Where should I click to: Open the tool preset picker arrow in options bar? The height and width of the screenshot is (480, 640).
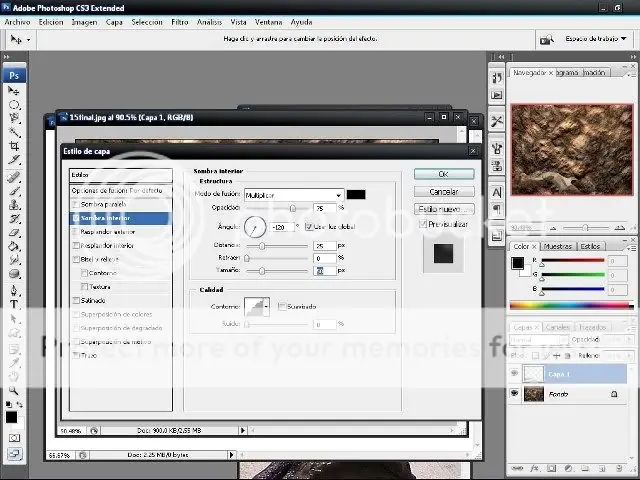28,40
